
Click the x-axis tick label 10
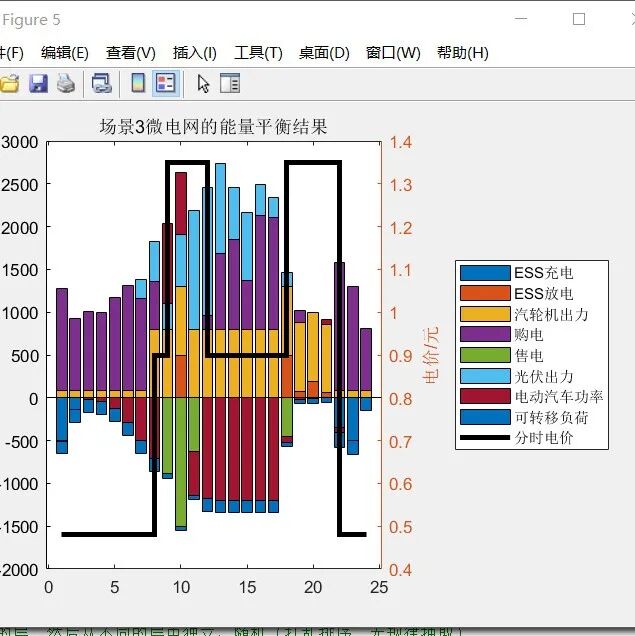click(181, 587)
